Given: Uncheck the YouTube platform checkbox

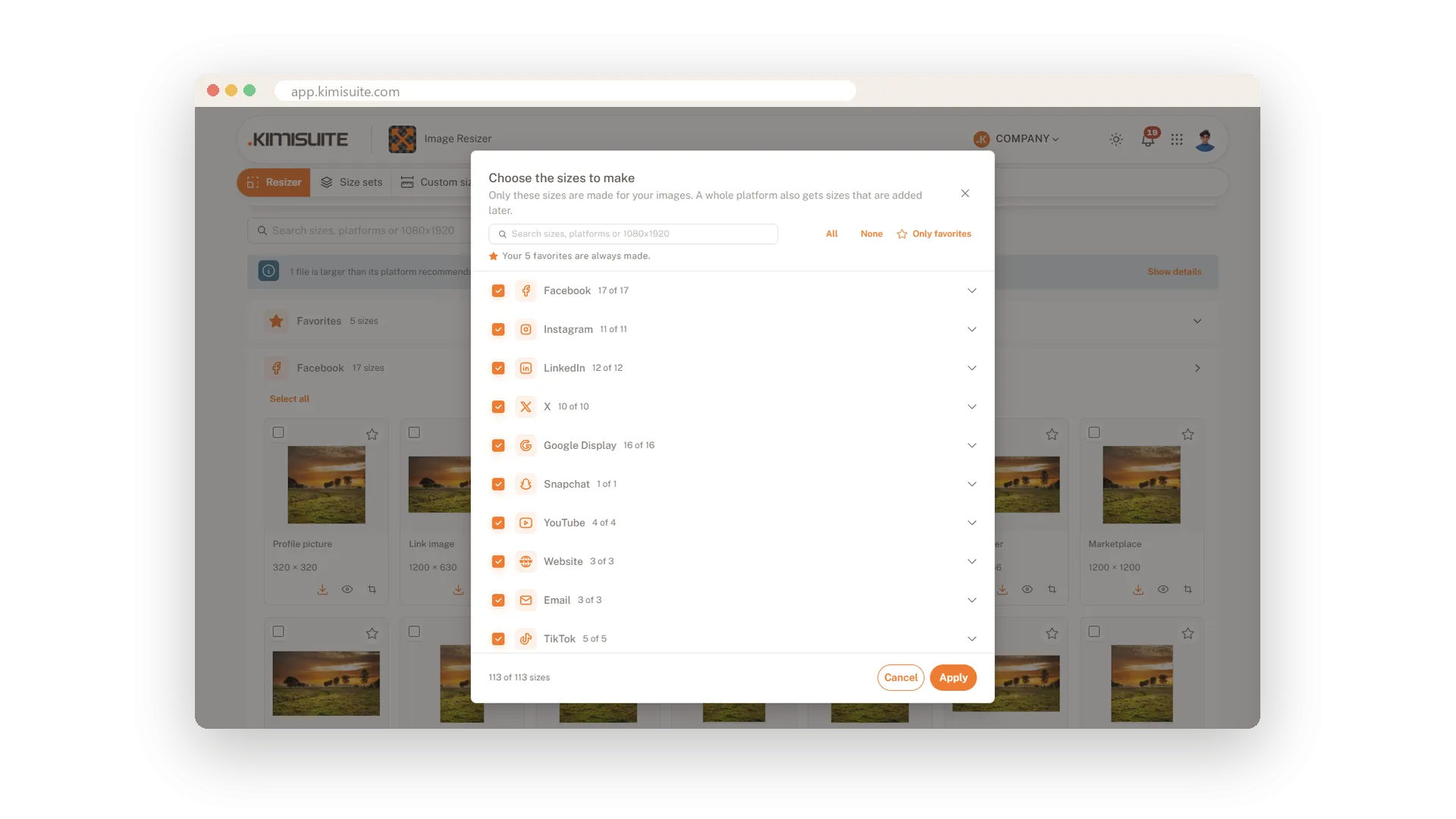Looking at the screenshot, I should coord(498,522).
